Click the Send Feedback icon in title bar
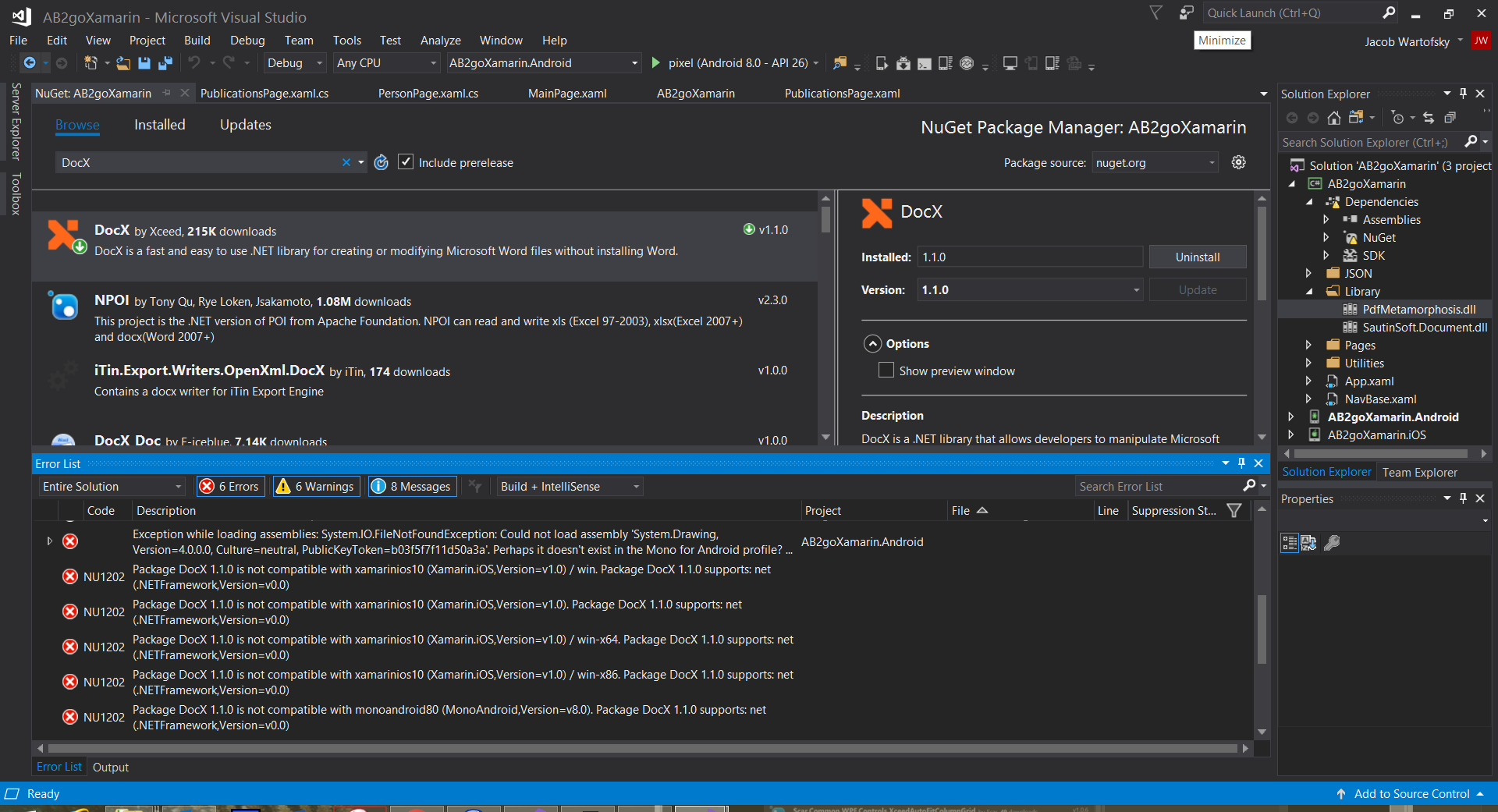This screenshot has width=1498, height=812. (1187, 12)
